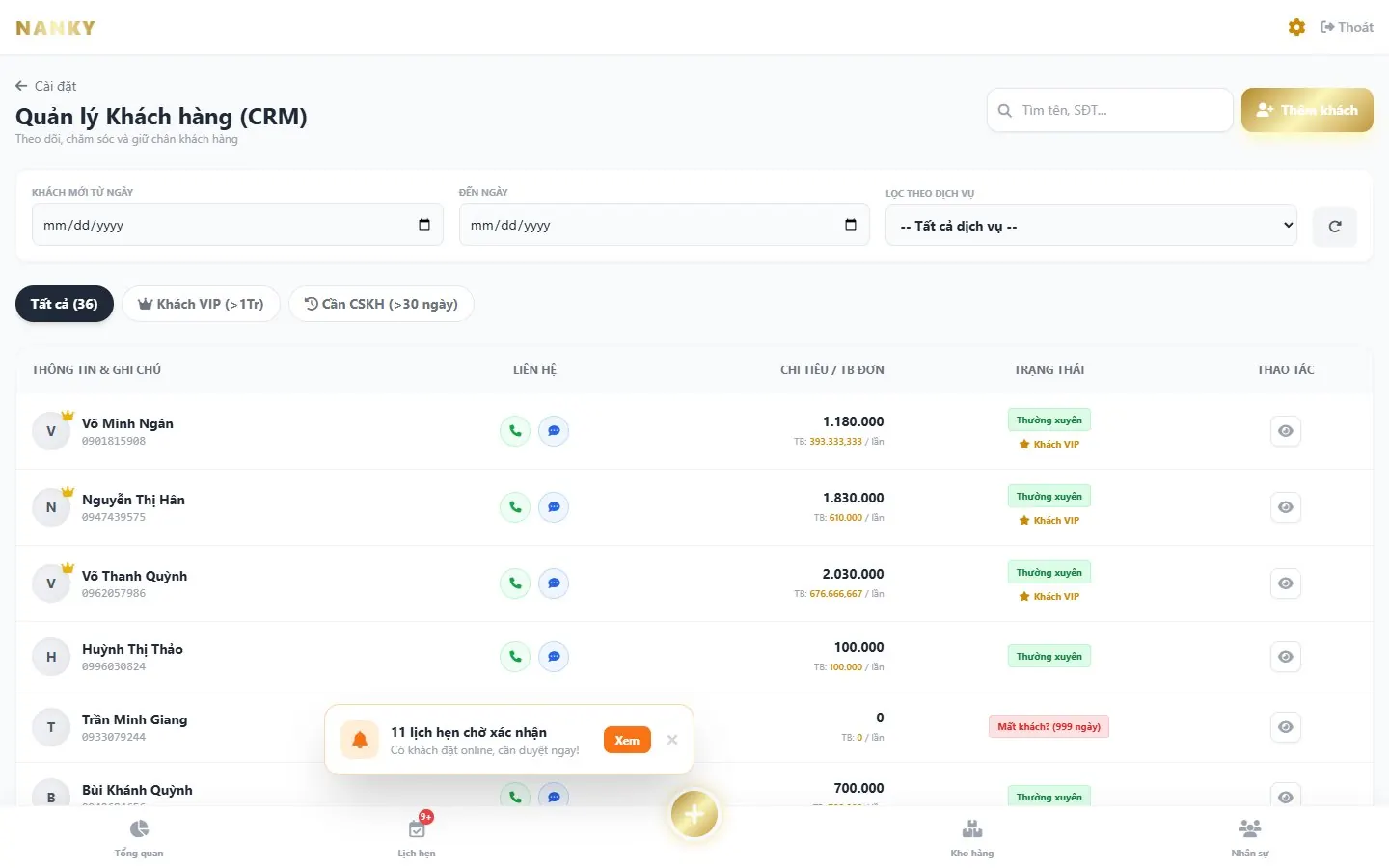Call Nguyễn Thị Hân via phone icon

(x=515, y=507)
